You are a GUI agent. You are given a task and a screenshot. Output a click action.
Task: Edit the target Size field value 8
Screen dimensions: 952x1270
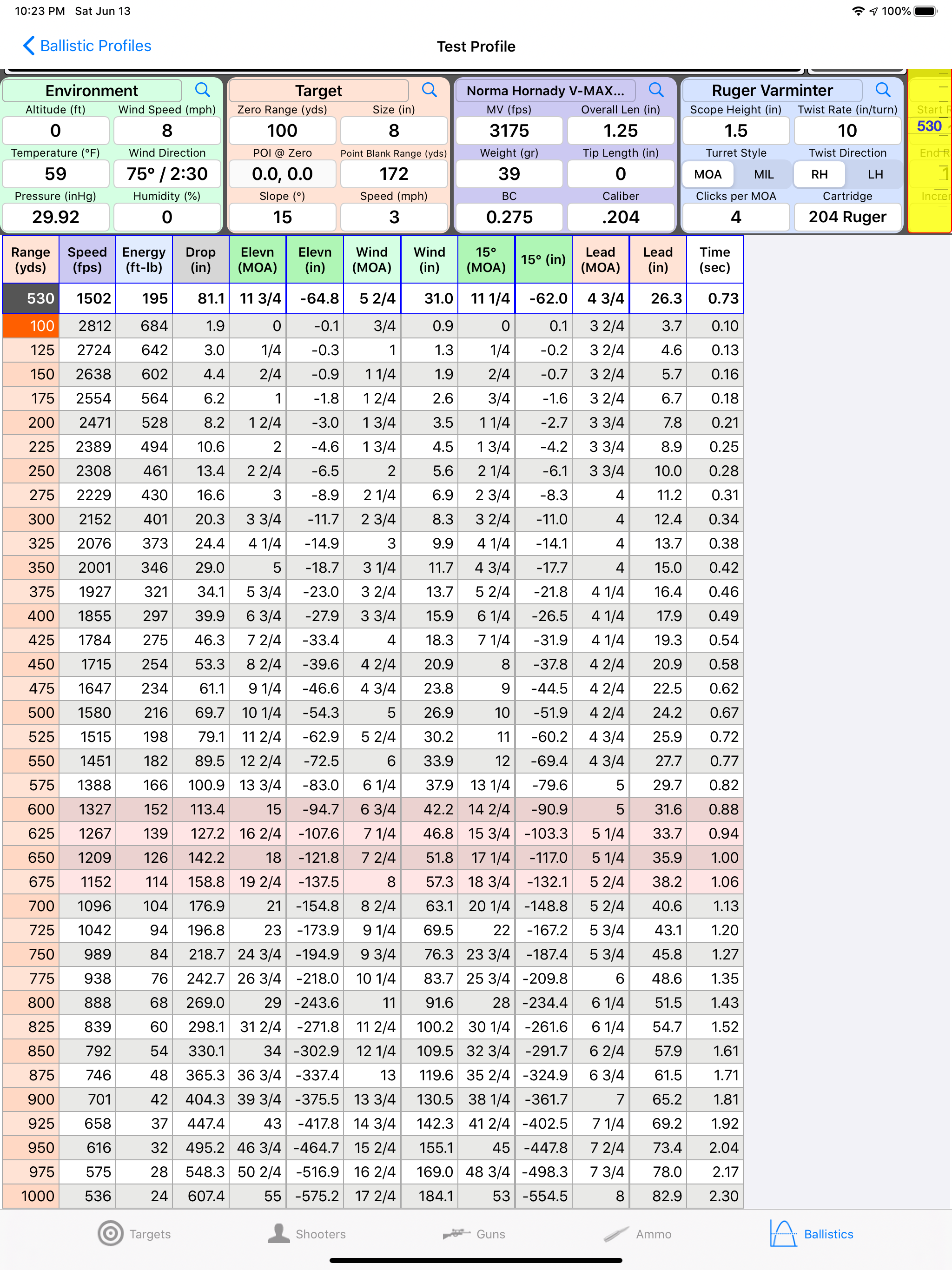[393, 131]
